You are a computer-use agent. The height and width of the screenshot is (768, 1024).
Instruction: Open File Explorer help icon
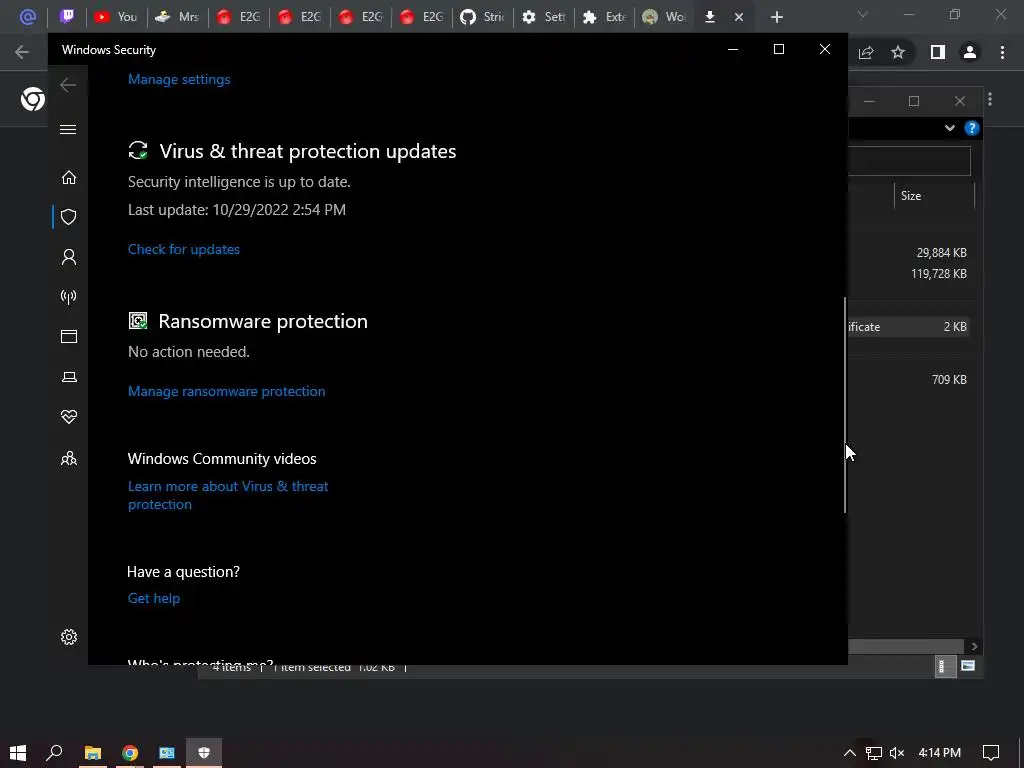tap(972, 128)
